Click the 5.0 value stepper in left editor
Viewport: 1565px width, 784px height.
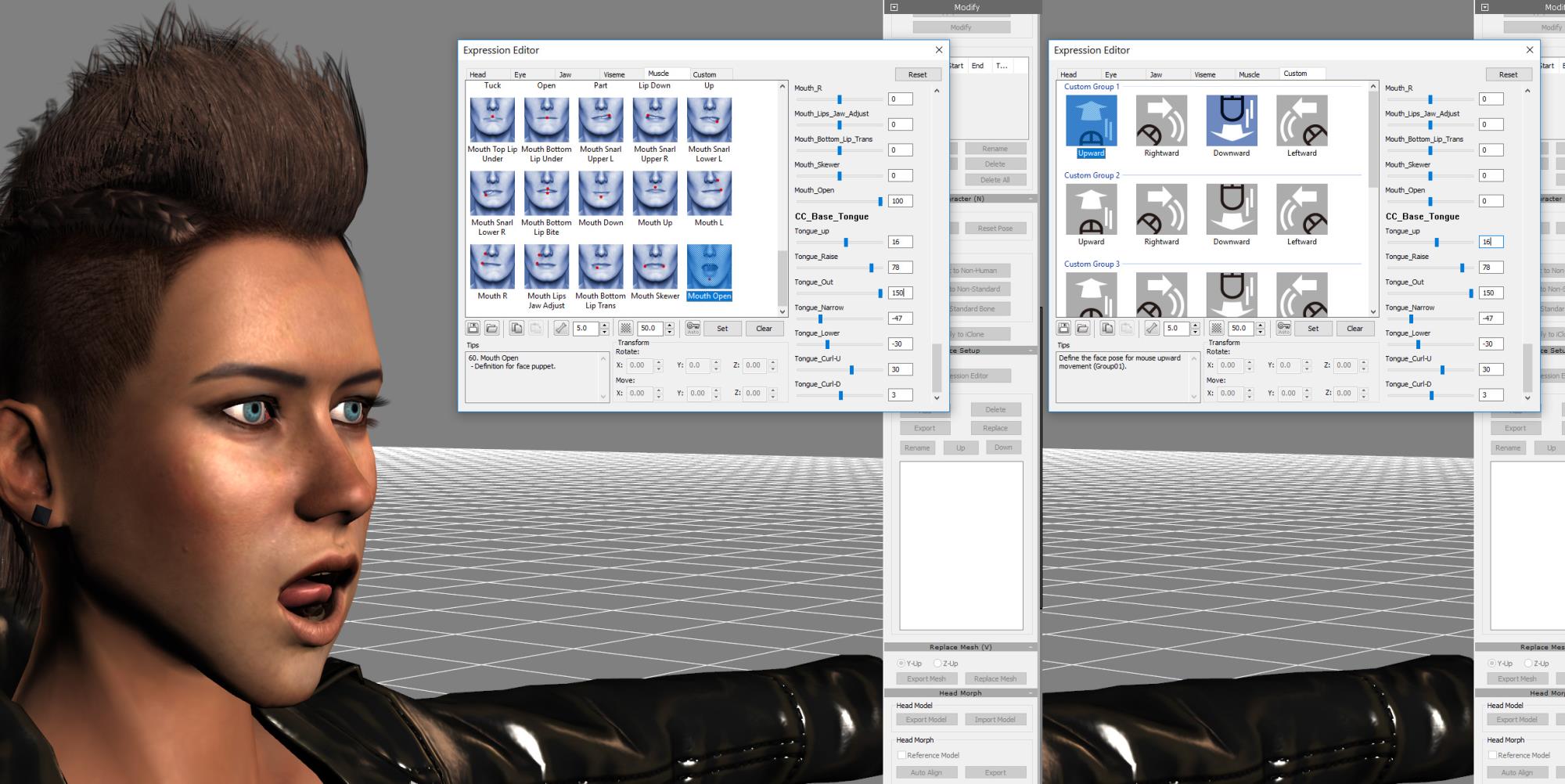coord(604,329)
